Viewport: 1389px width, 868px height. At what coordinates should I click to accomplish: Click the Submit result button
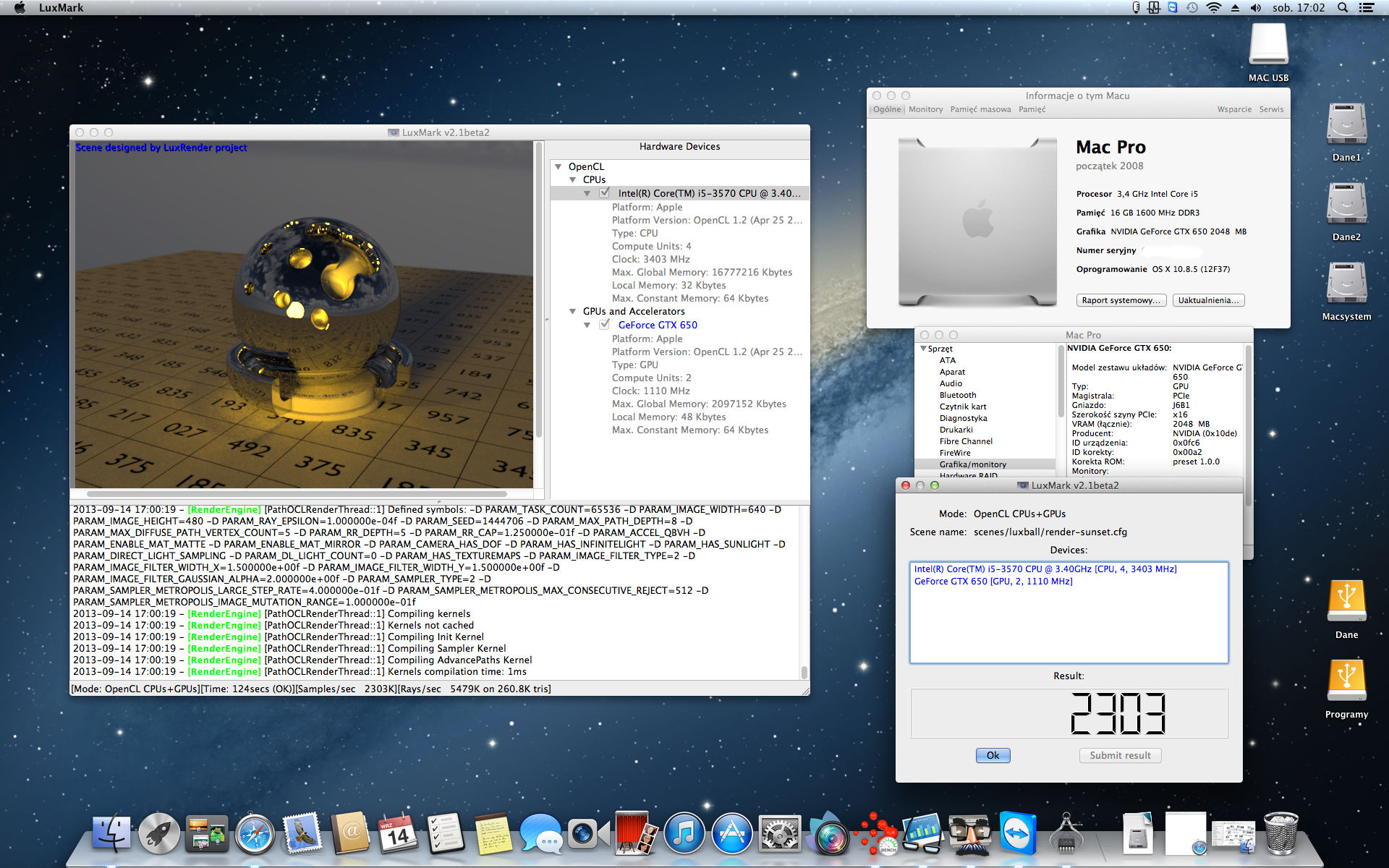point(1120,755)
